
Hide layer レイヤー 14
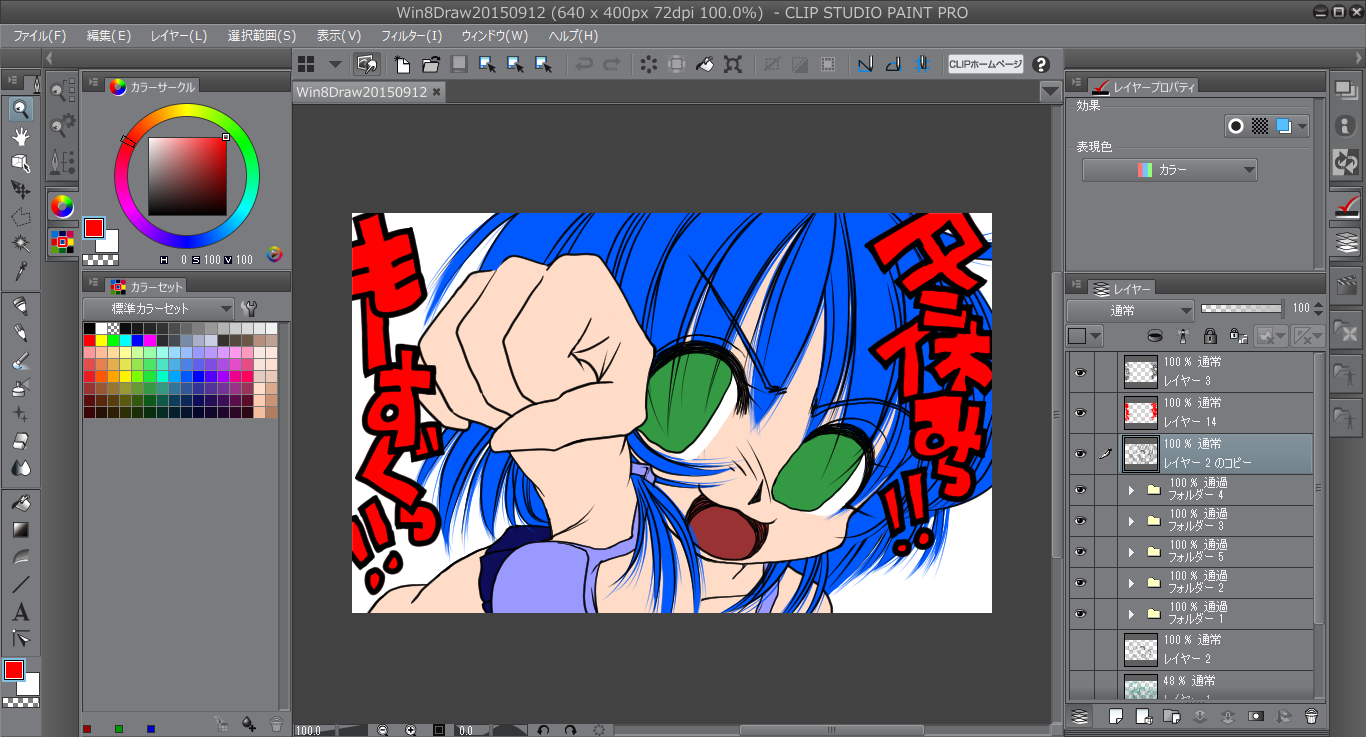tap(1080, 413)
